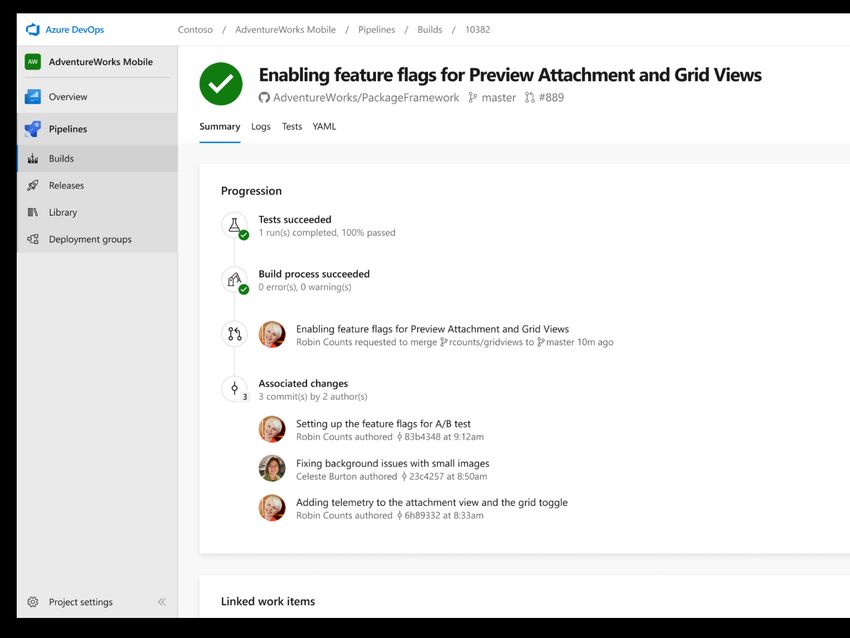Click the green build succeeded checkmark badge

(221, 83)
